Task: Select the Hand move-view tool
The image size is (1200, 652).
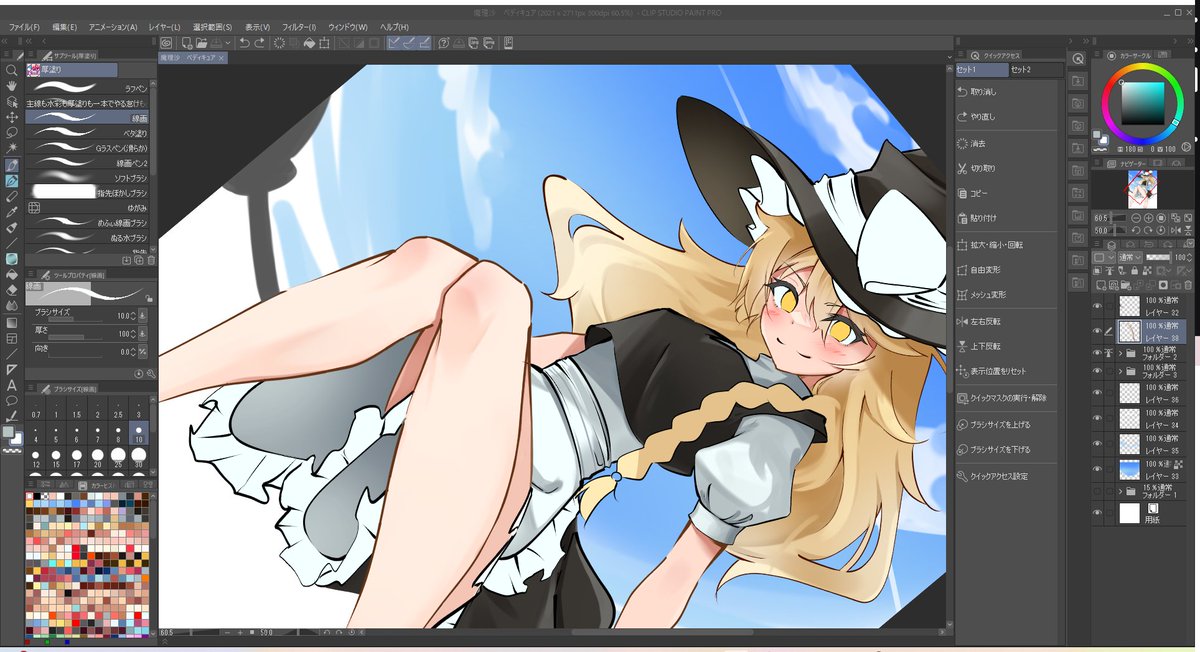Action: pyautogui.click(x=11, y=86)
